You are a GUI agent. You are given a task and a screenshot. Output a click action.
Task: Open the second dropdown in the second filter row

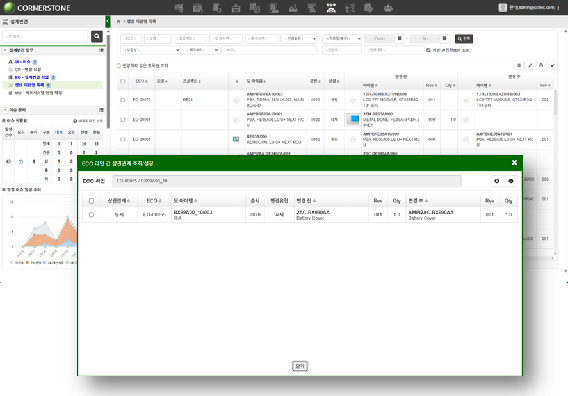tap(201, 50)
